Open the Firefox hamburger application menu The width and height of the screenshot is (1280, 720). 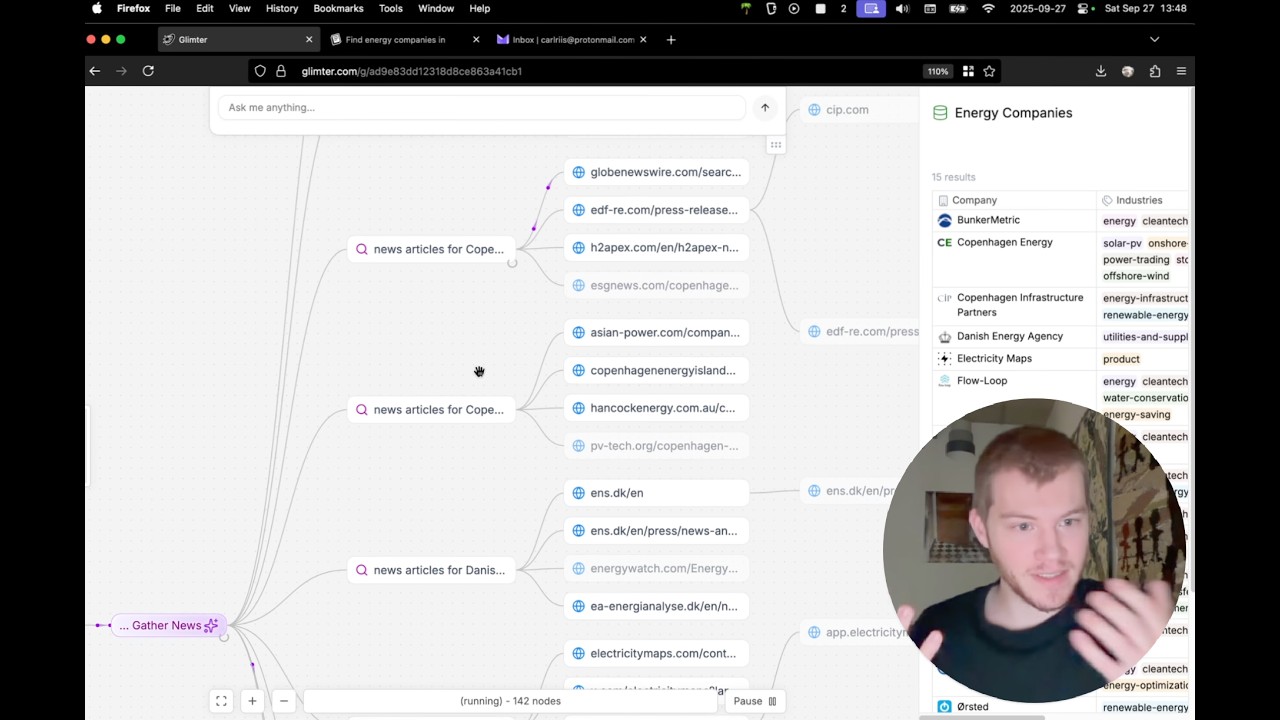1181,71
